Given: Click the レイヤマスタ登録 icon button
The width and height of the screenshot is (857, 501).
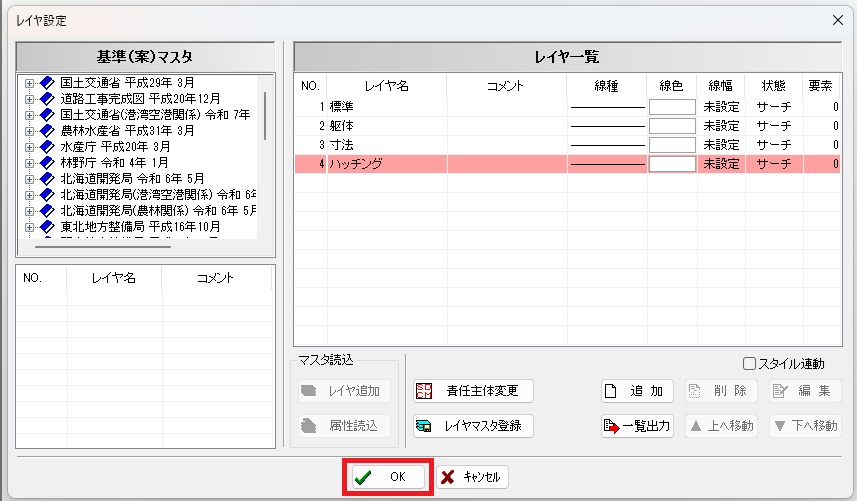Looking at the screenshot, I should (x=473, y=426).
